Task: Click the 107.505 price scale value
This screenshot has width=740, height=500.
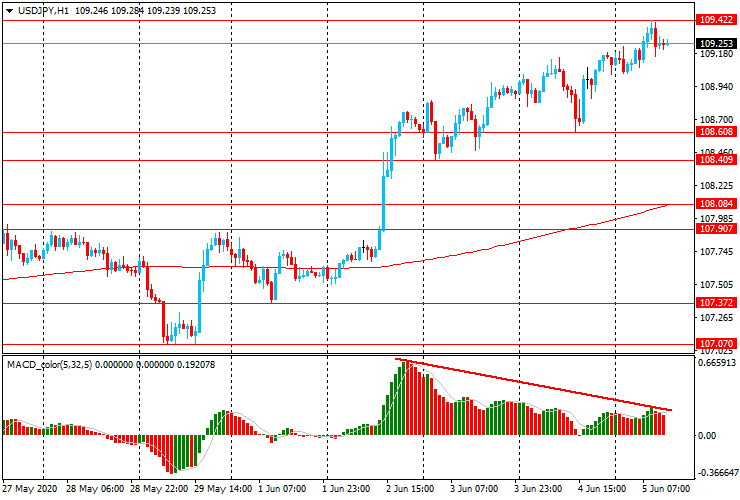Action: click(x=716, y=285)
